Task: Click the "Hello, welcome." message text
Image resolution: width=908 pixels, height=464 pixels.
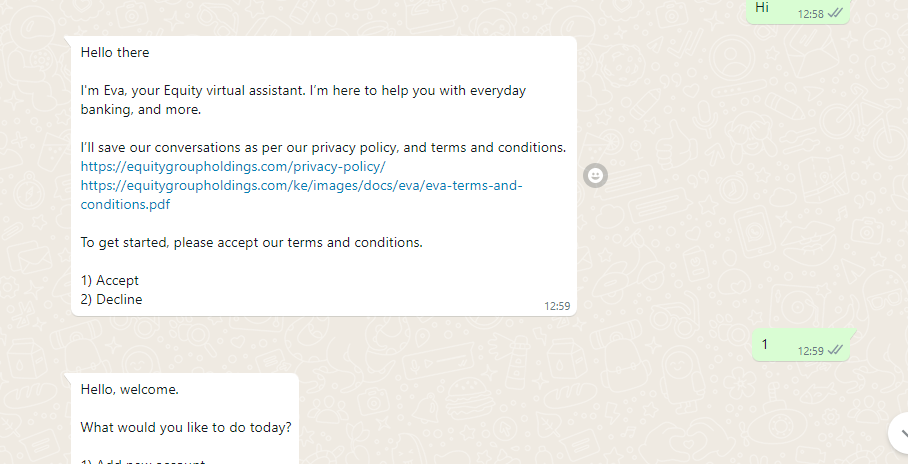Action: click(130, 390)
